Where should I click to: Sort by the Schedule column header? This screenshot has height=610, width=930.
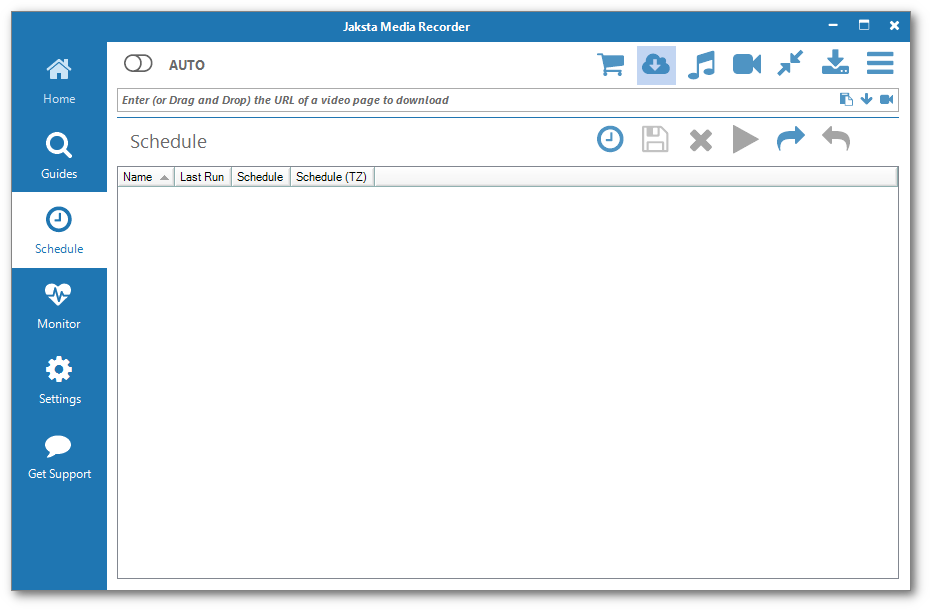pos(260,177)
